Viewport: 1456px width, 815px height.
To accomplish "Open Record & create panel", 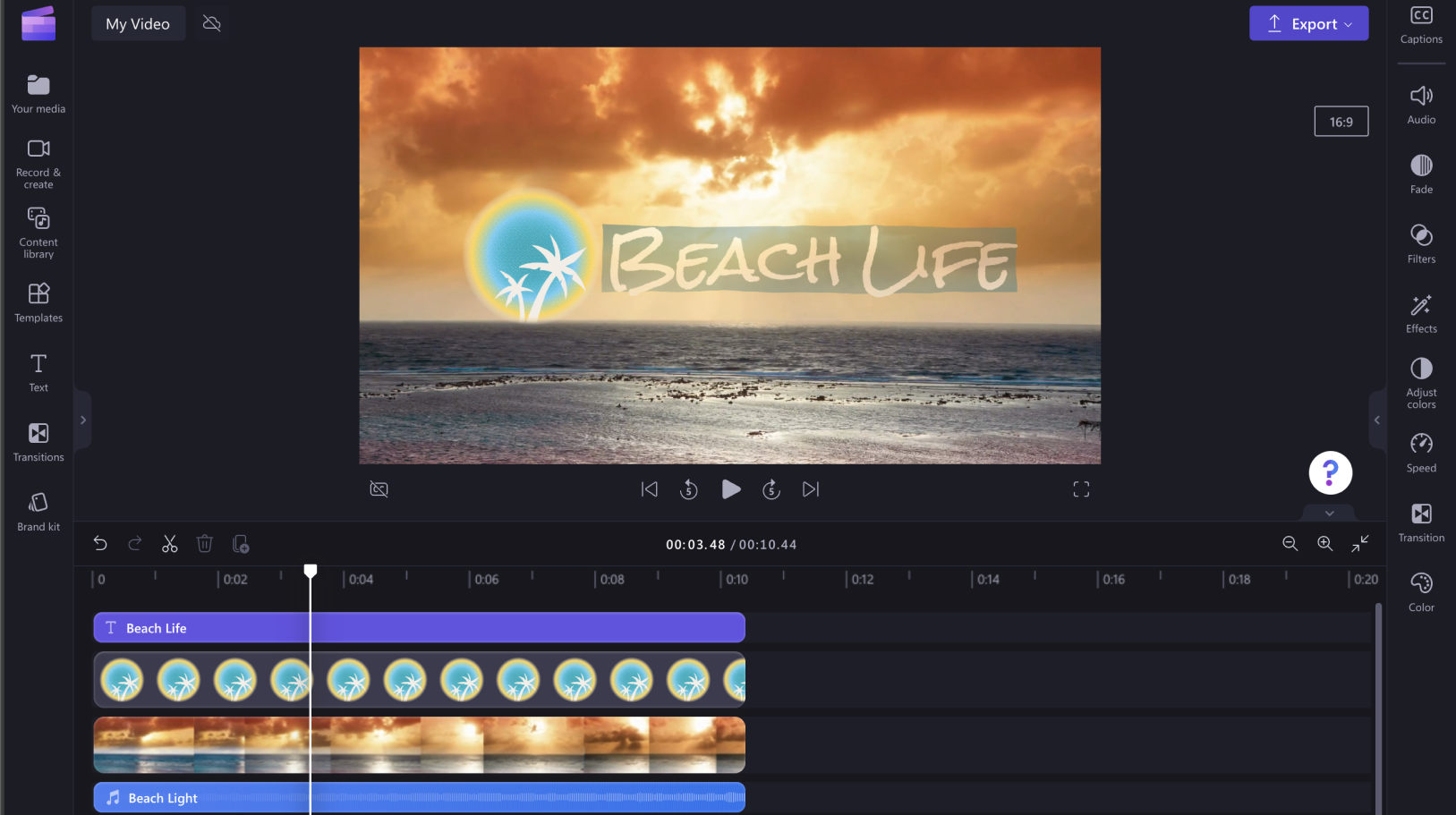I will point(38,164).
